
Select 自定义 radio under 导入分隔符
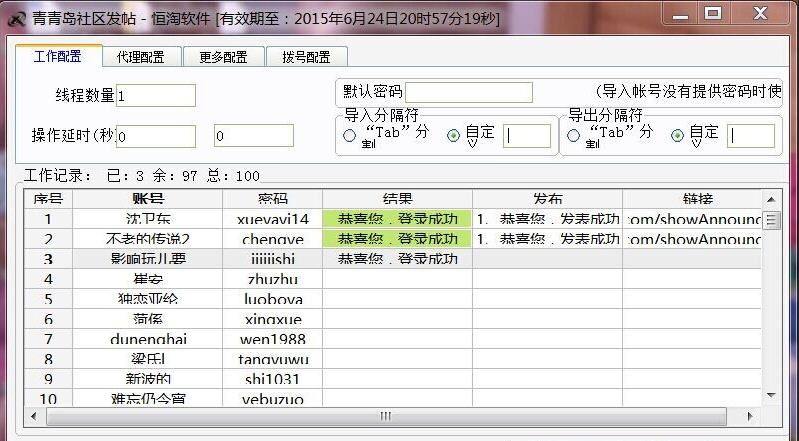[453, 136]
